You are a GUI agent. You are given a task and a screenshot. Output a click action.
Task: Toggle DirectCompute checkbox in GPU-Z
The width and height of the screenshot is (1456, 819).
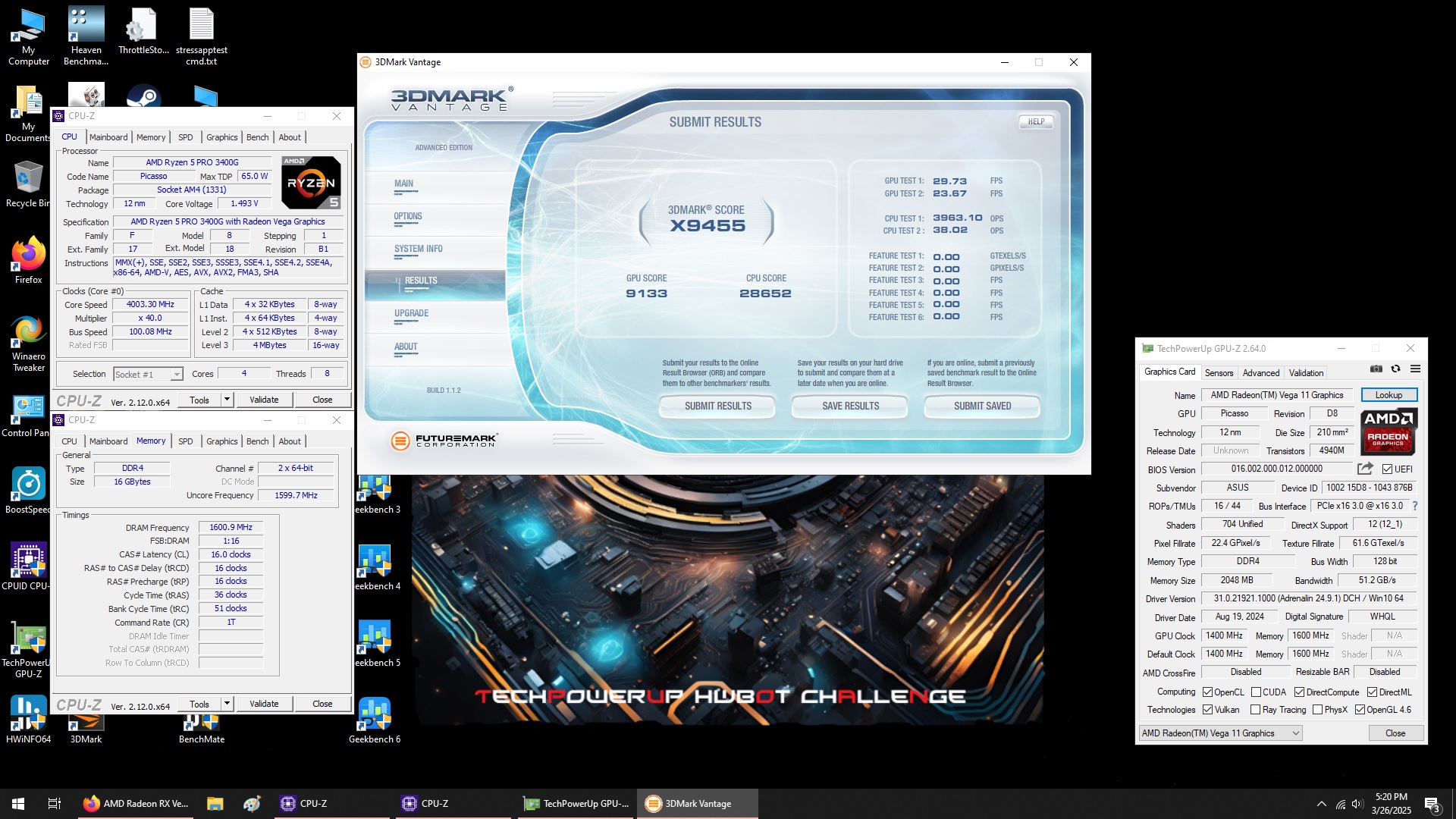1299,692
